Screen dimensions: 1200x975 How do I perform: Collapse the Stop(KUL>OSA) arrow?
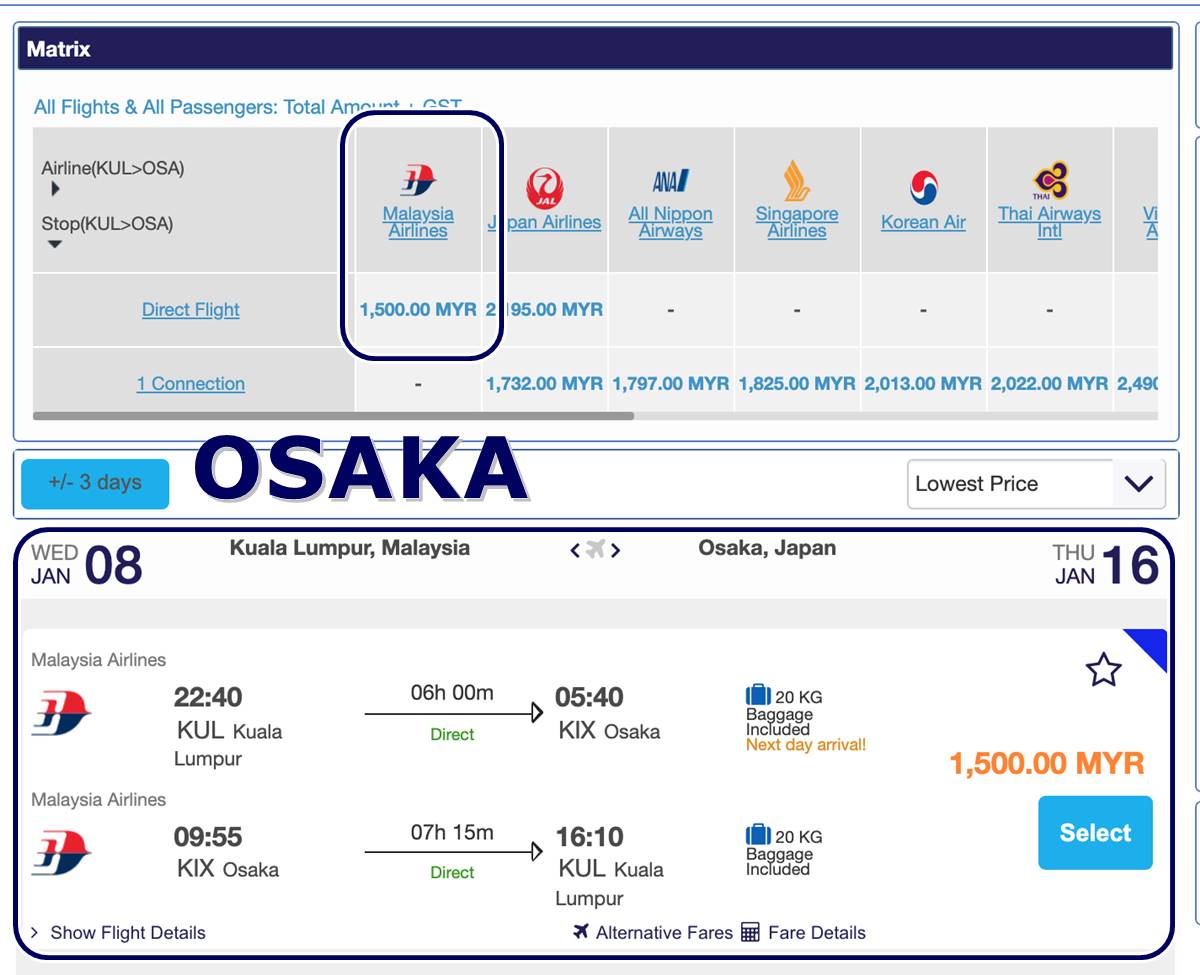tap(55, 244)
